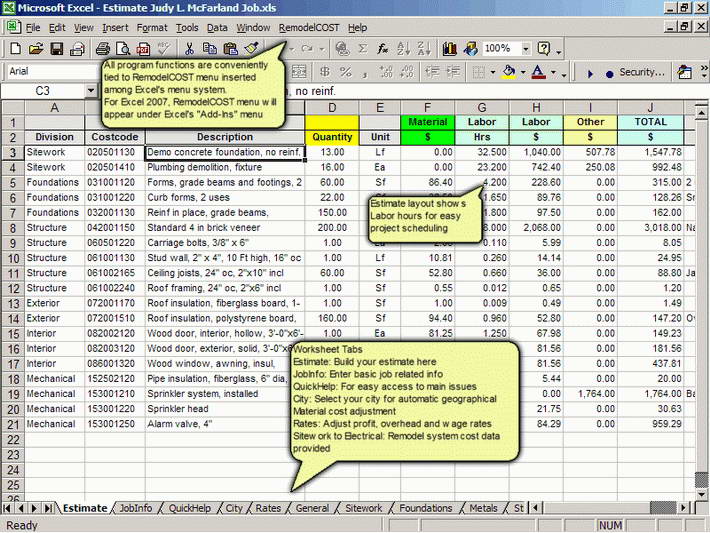The height and width of the screenshot is (533, 710).
Task: Click the vertical scrollbar up arrow
Action: (x=701, y=111)
